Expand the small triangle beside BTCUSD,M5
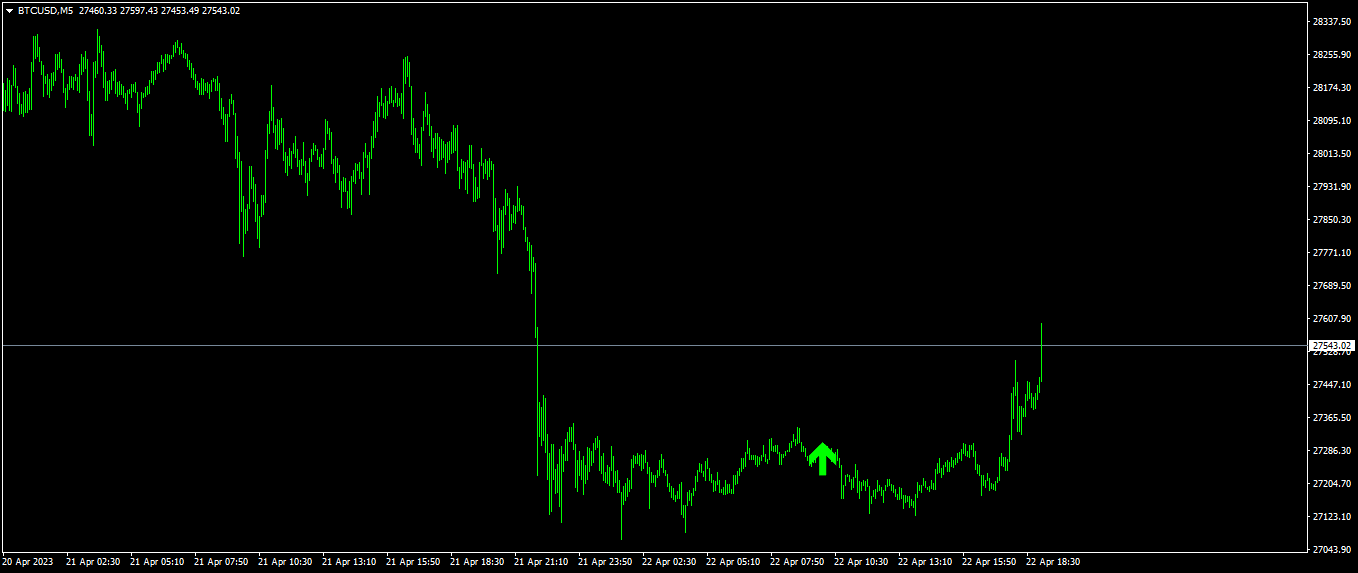The width and height of the screenshot is (1358, 573). [9, 11]
